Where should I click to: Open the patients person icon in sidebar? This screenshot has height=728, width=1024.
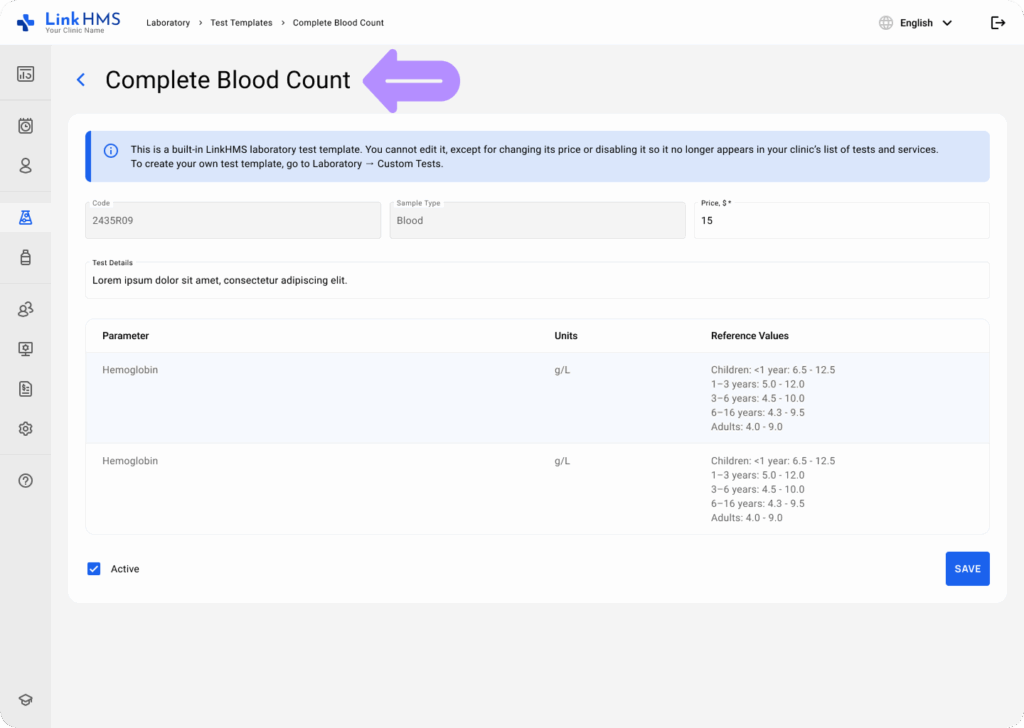pyautogui.click(x=25, y=166)
